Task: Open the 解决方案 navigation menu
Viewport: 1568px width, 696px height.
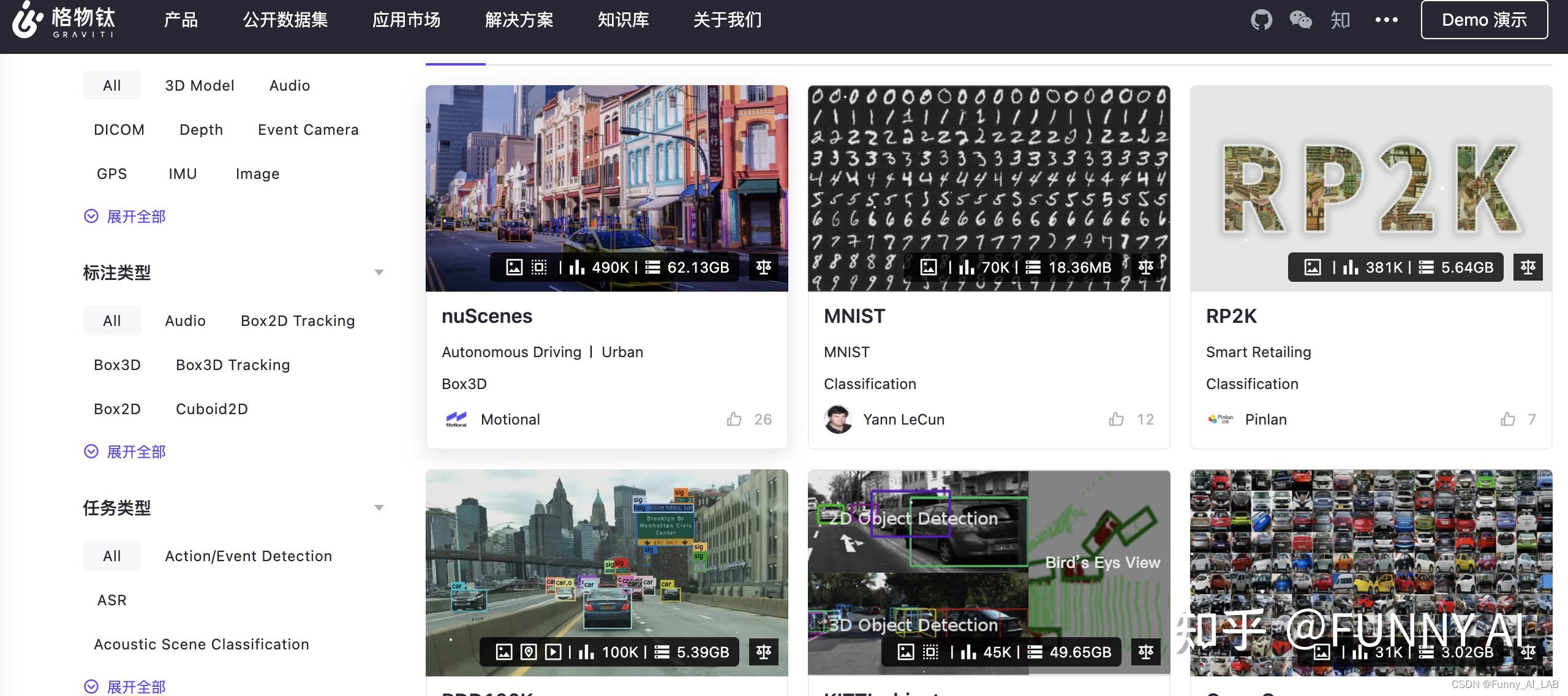Action: click(519, 20)
